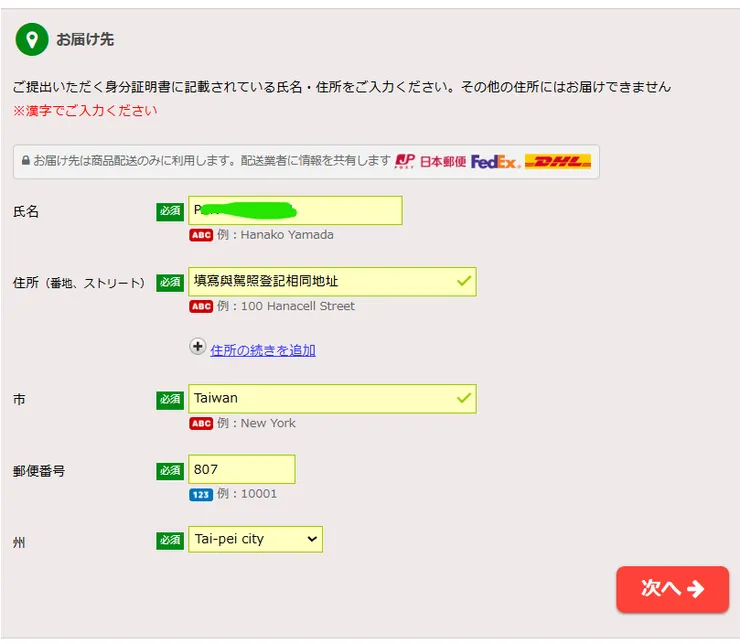Focus the 氏名 name input field
The image size is (740, 644).
tap(295, 210)
